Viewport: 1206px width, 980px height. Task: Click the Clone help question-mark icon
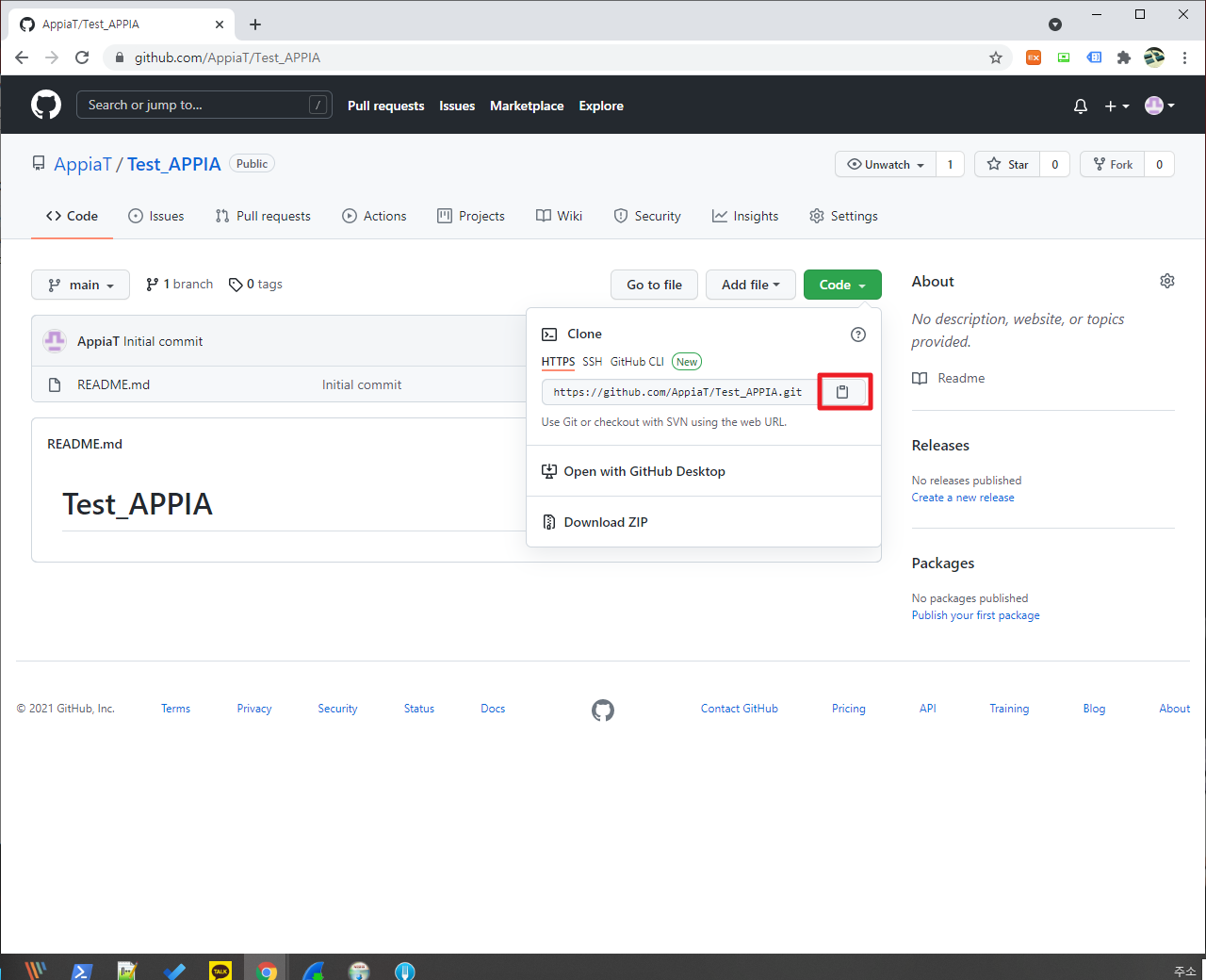point(858,335)
